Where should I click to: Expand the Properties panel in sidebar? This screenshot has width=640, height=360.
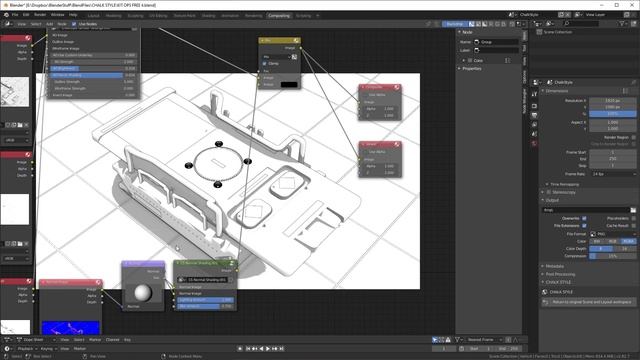pos(460,69)
